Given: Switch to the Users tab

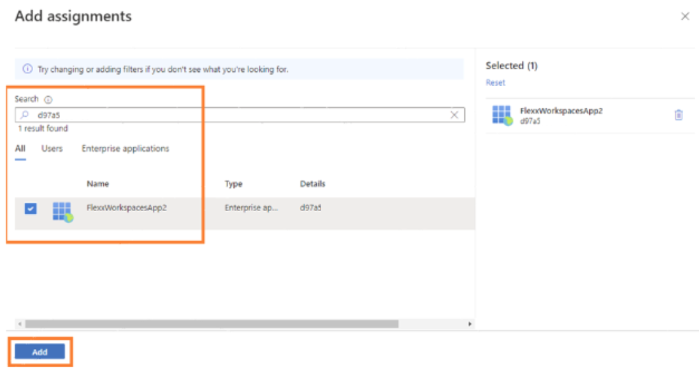Looking at the screenshot, I should point(52,149).
